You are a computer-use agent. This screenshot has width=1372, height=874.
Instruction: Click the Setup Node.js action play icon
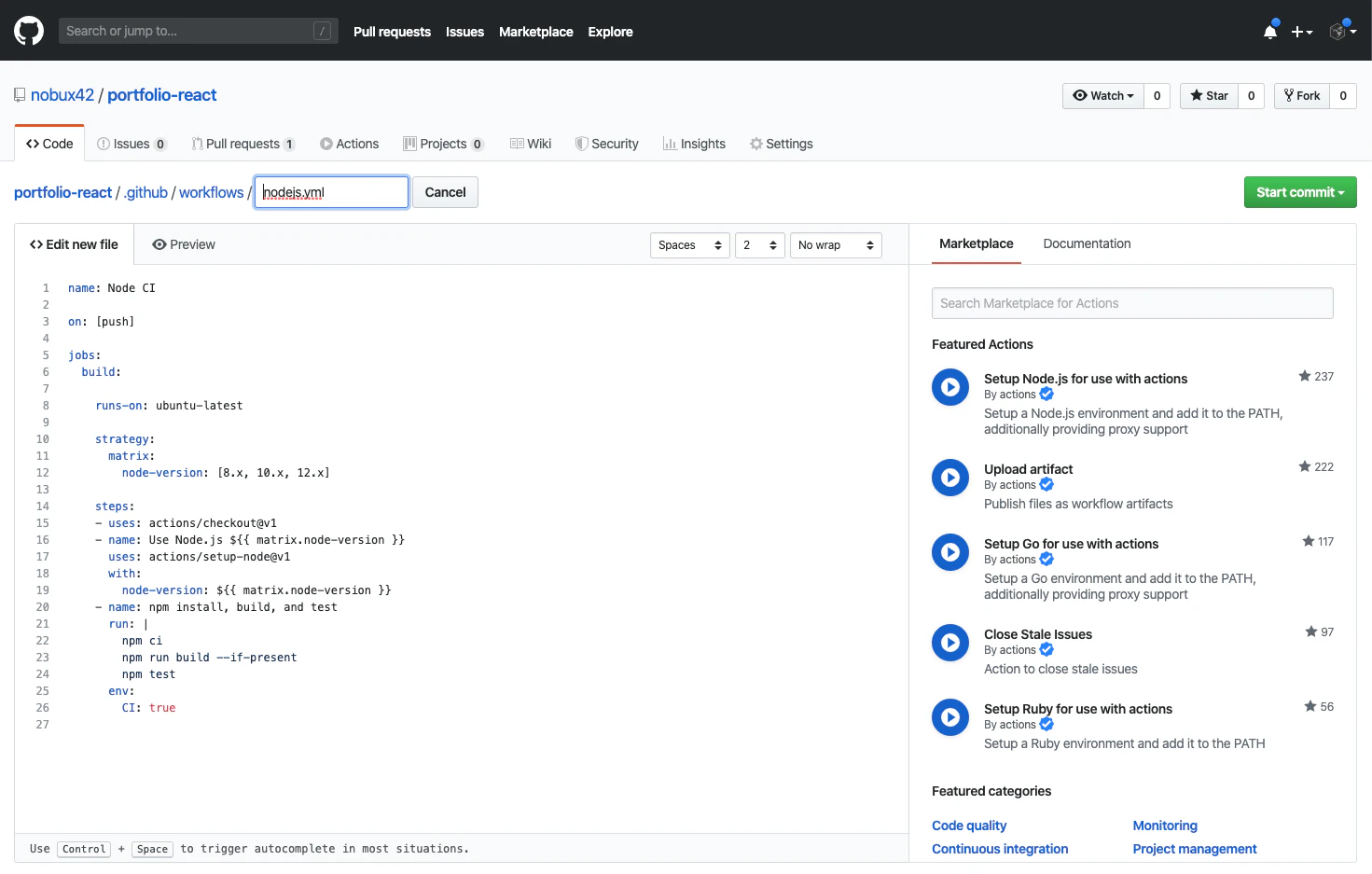pos(950,387)
